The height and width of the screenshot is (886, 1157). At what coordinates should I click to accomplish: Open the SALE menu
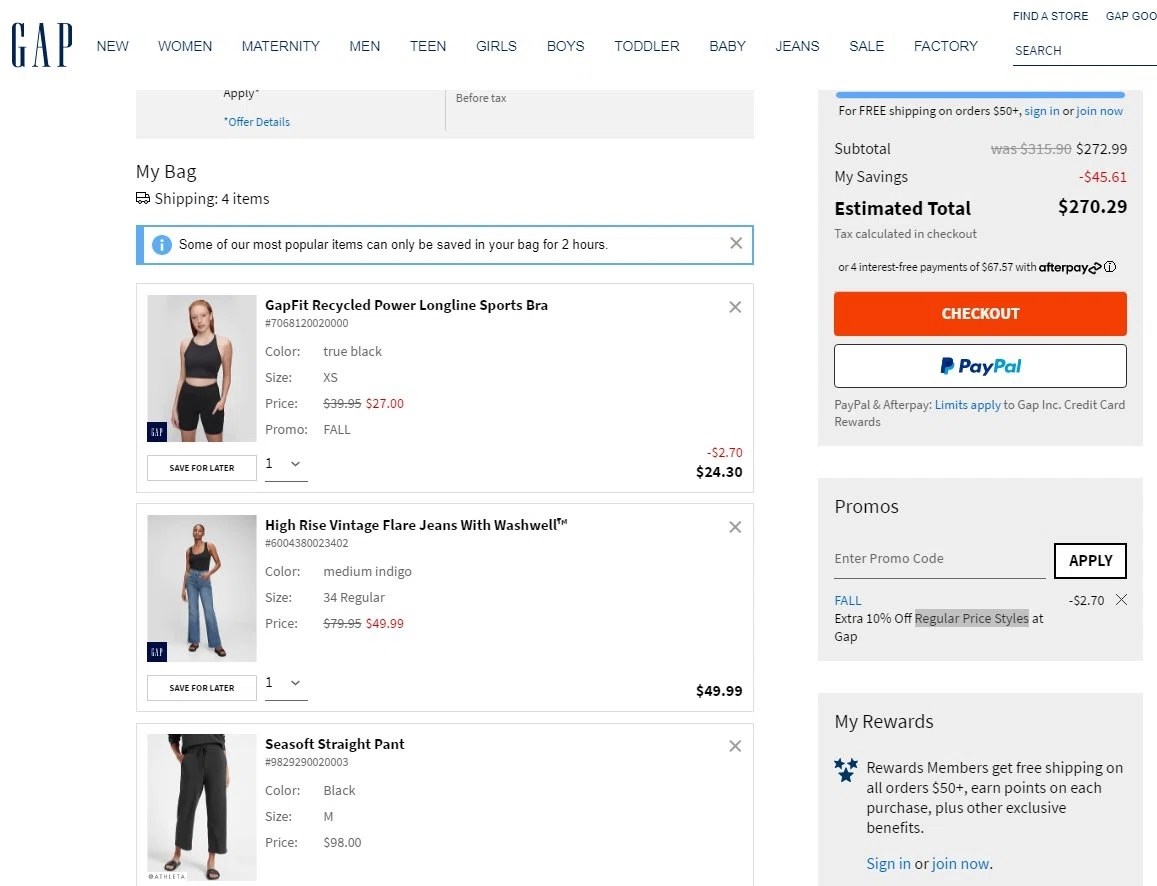click(866, 46)
